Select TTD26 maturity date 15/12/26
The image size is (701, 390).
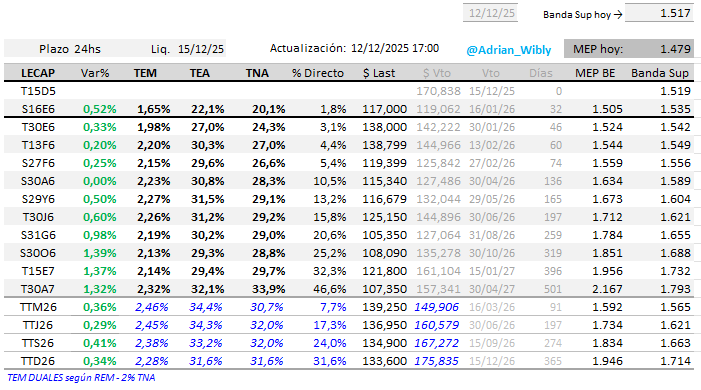coord(492,361)
